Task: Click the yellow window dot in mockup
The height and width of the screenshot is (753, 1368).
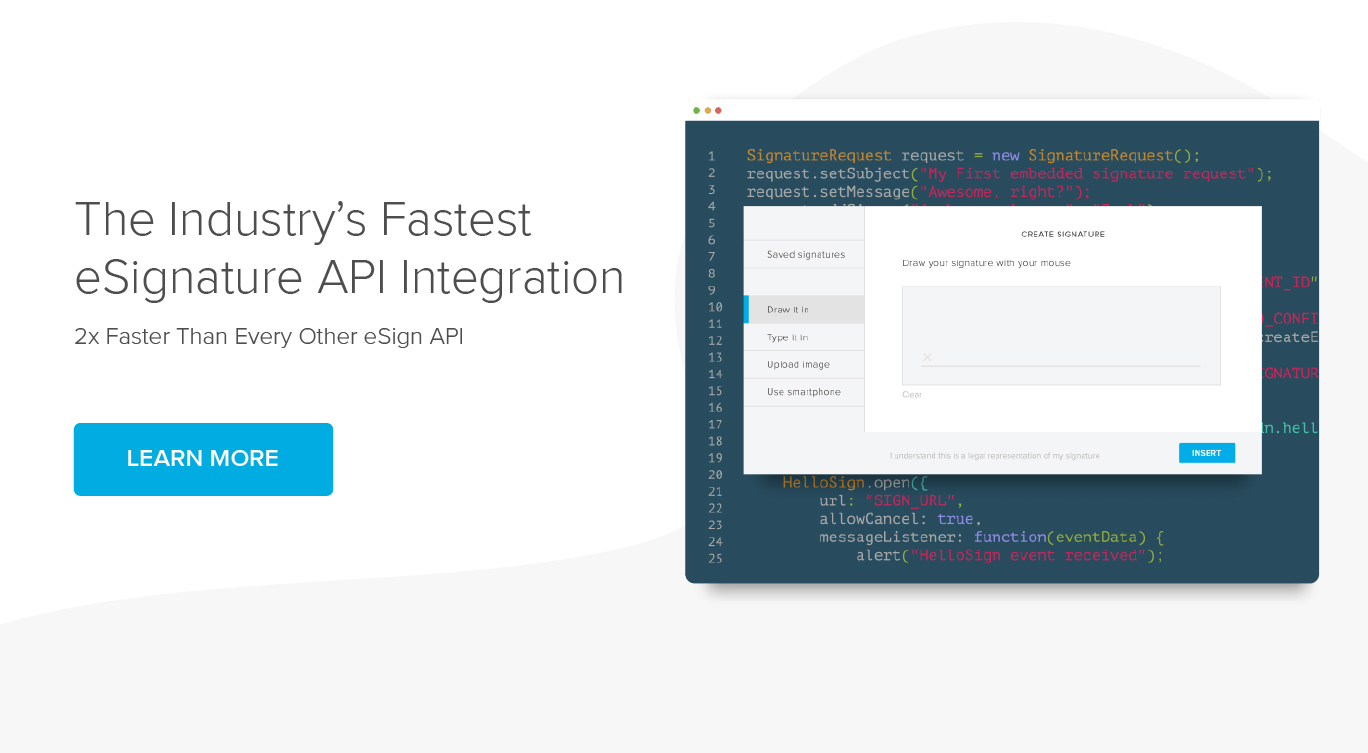Action: 708,110
